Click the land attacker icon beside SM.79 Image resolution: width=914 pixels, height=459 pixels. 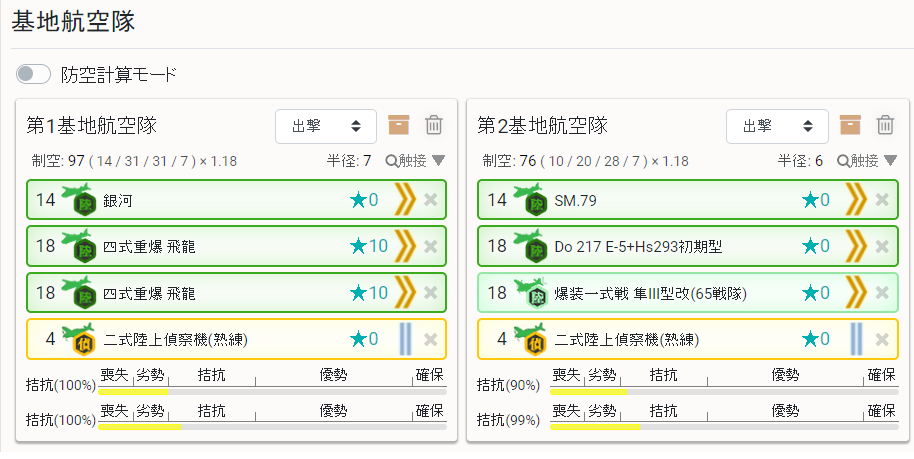click(530, 199)
